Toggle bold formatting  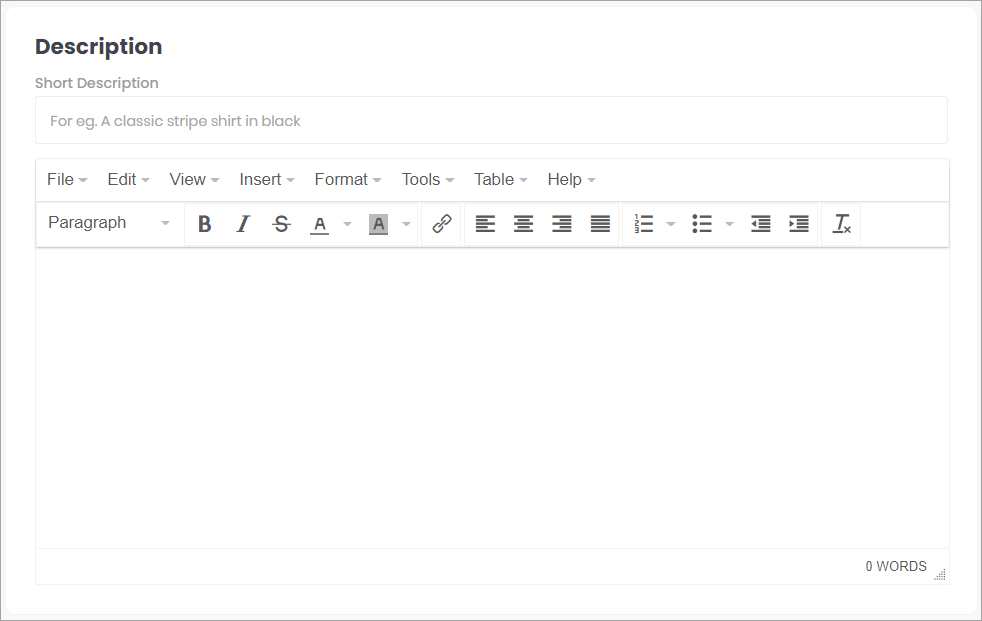[204, 224]
